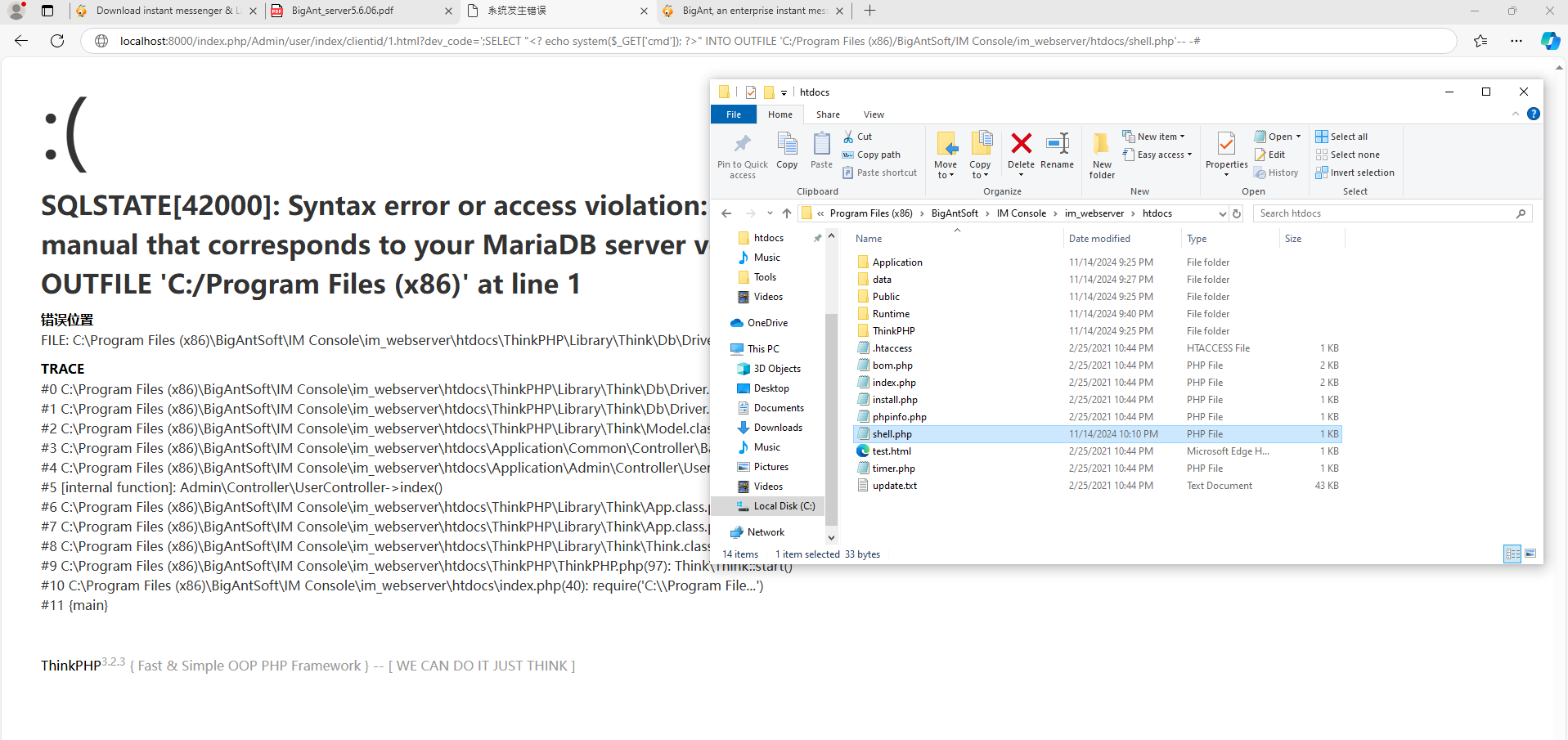Switch to the 'BigAnt, an enterprise instant' tab
This screenshot has height=740, width=1568.
754,11
